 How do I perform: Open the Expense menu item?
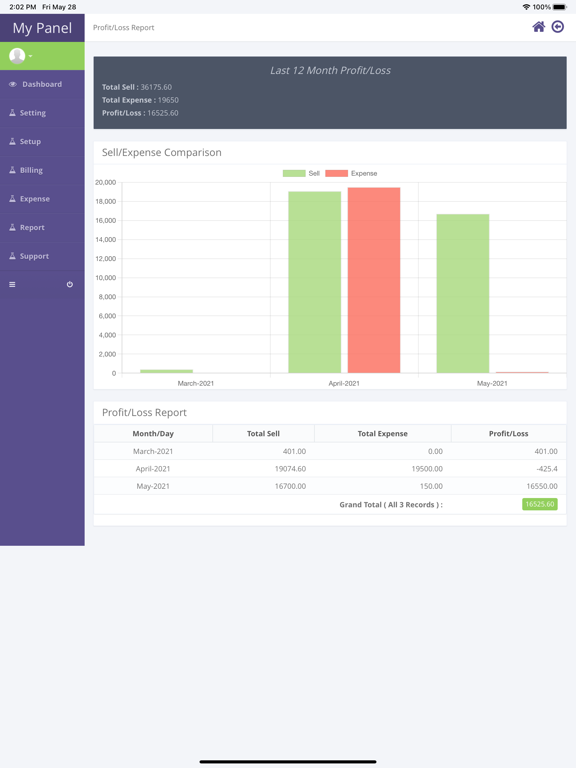(42, 199)
